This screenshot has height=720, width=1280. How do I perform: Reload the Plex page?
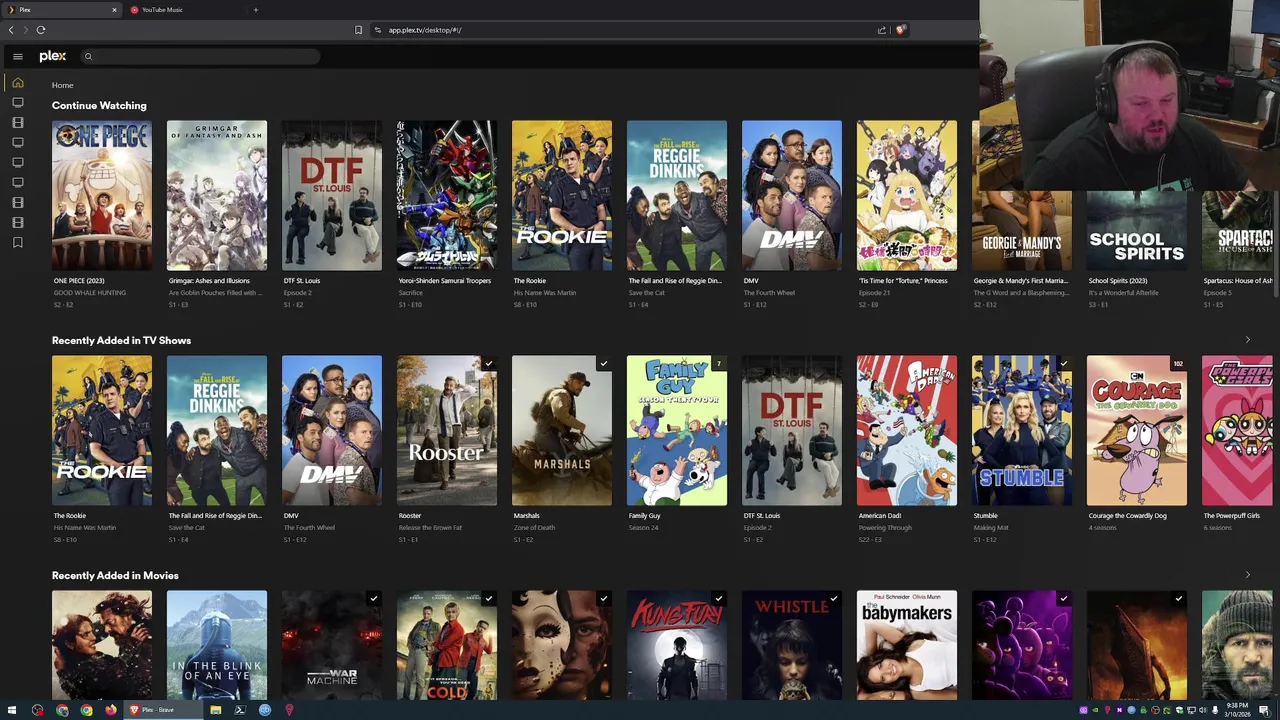41,30
